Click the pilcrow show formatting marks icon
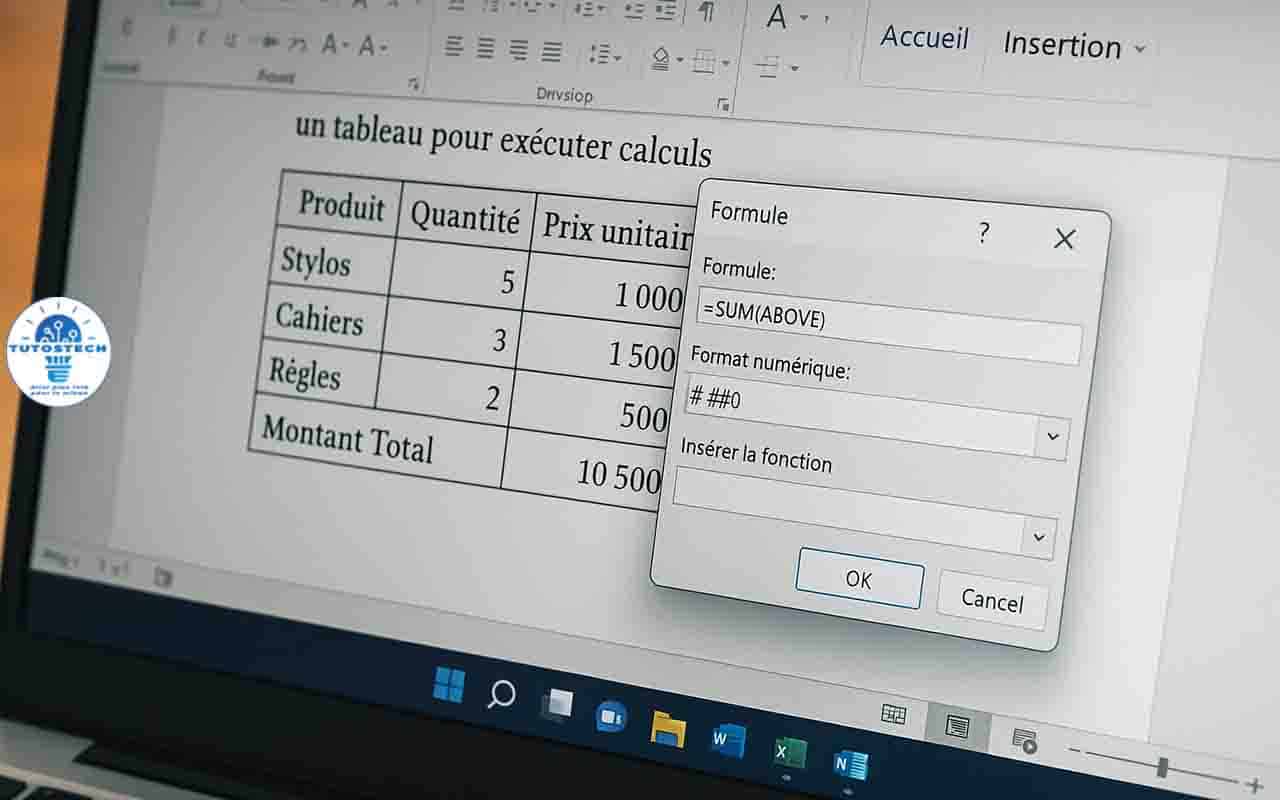Screen dimensions: 1280x800 [x=707, y=11]
